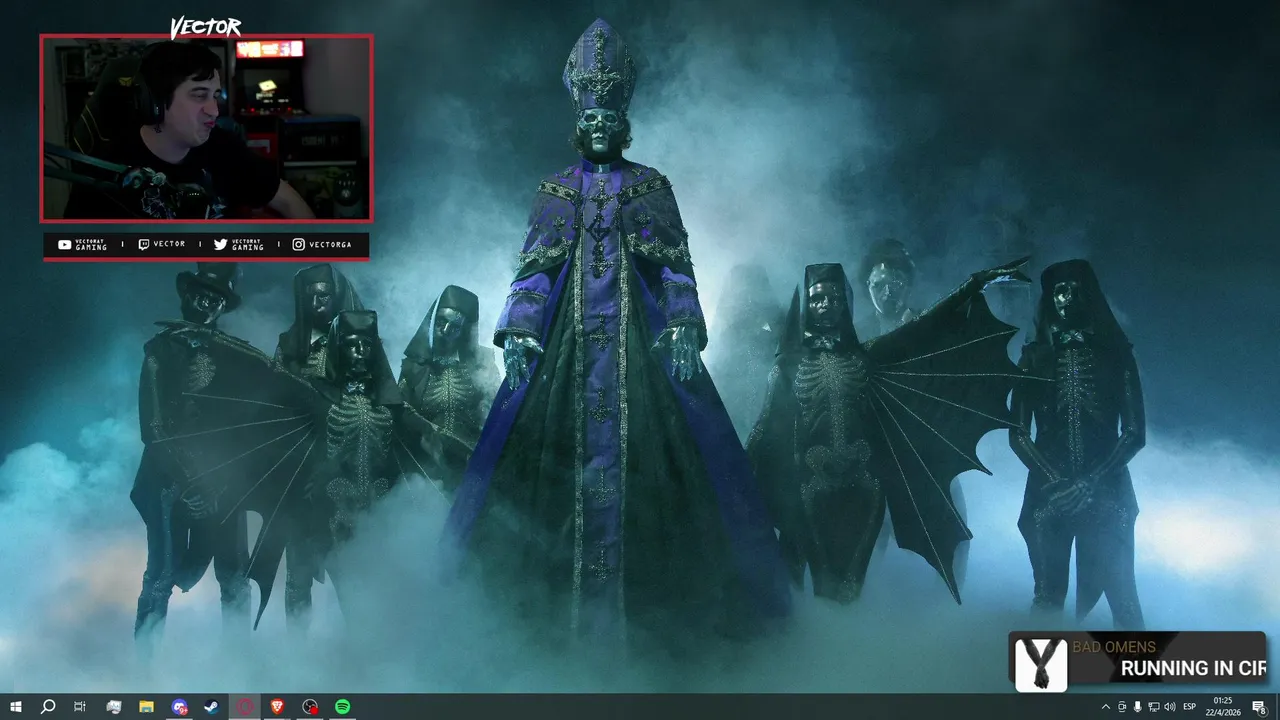Open the notification center with 8 badge
The height and width of the screenshot is (720, 1280).
[1260, 707]
